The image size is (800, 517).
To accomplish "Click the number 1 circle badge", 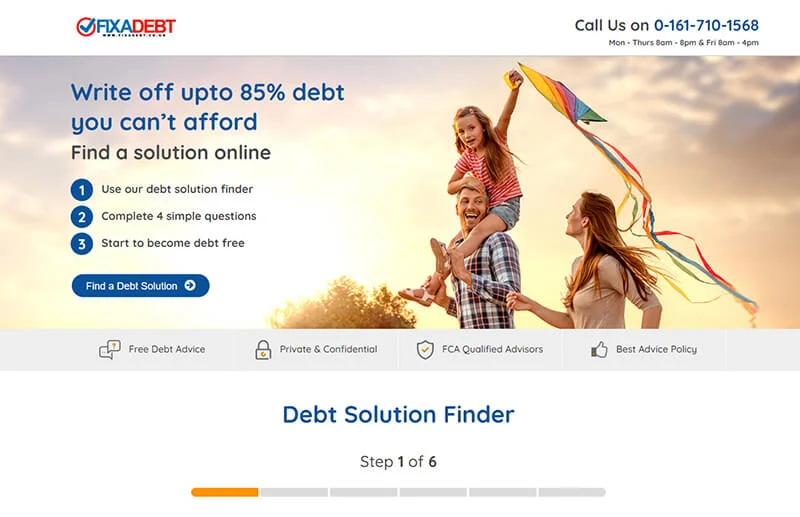I will click(x=82, y=190).
